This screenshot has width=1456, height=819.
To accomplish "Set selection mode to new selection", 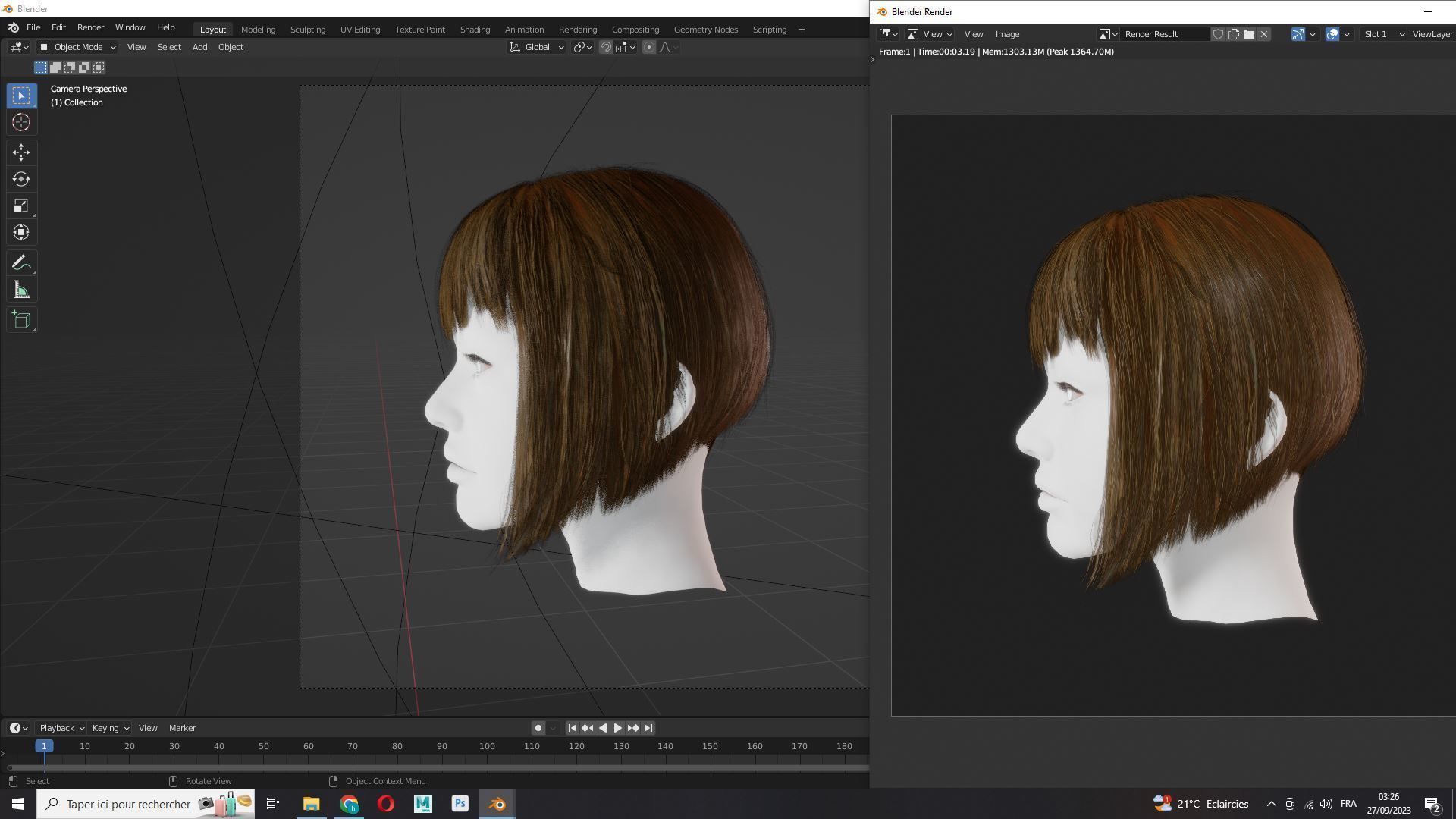I will pos(41,67).
